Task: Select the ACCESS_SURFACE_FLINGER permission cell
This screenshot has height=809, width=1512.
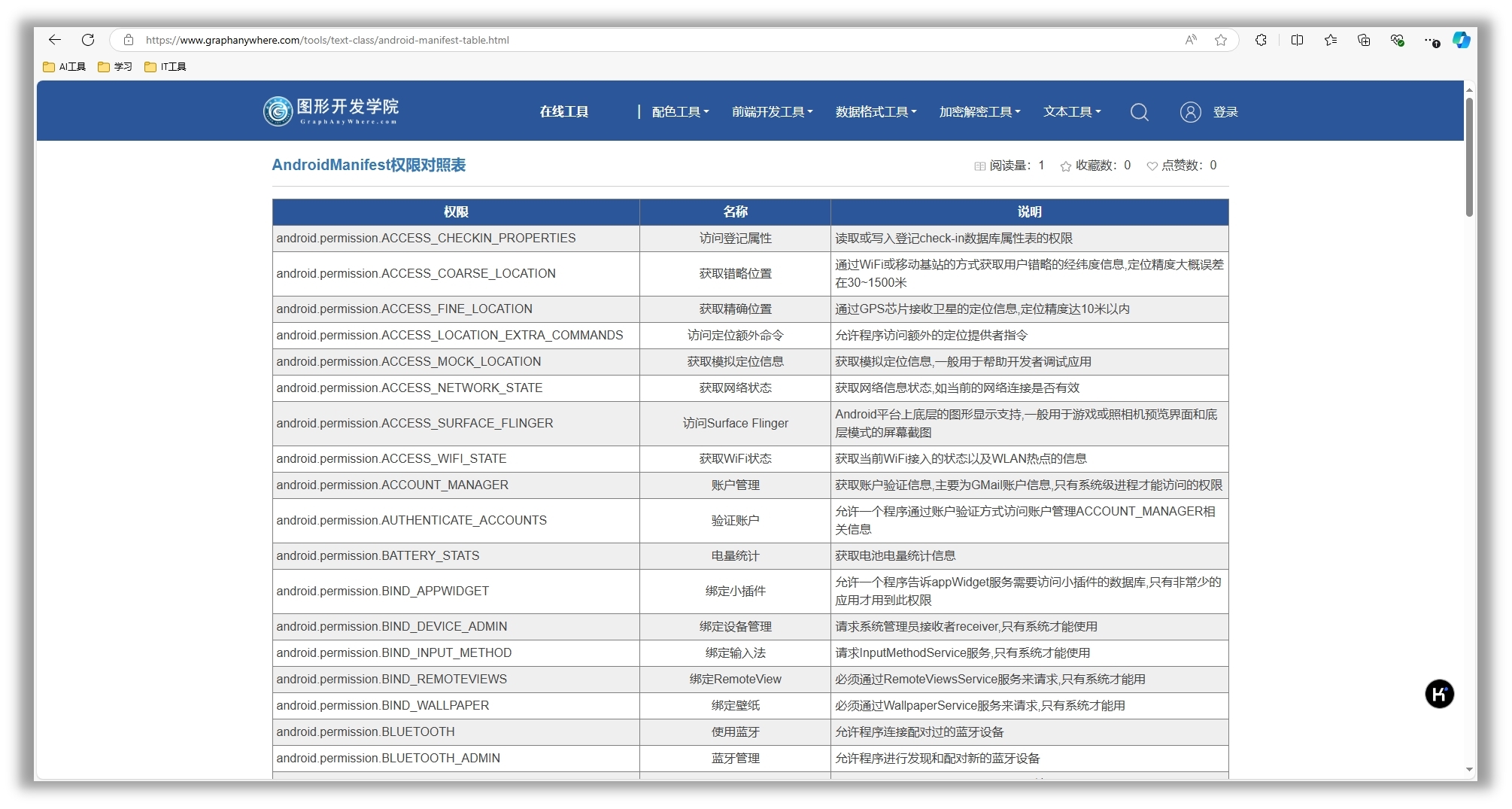Action: point(456,424)
